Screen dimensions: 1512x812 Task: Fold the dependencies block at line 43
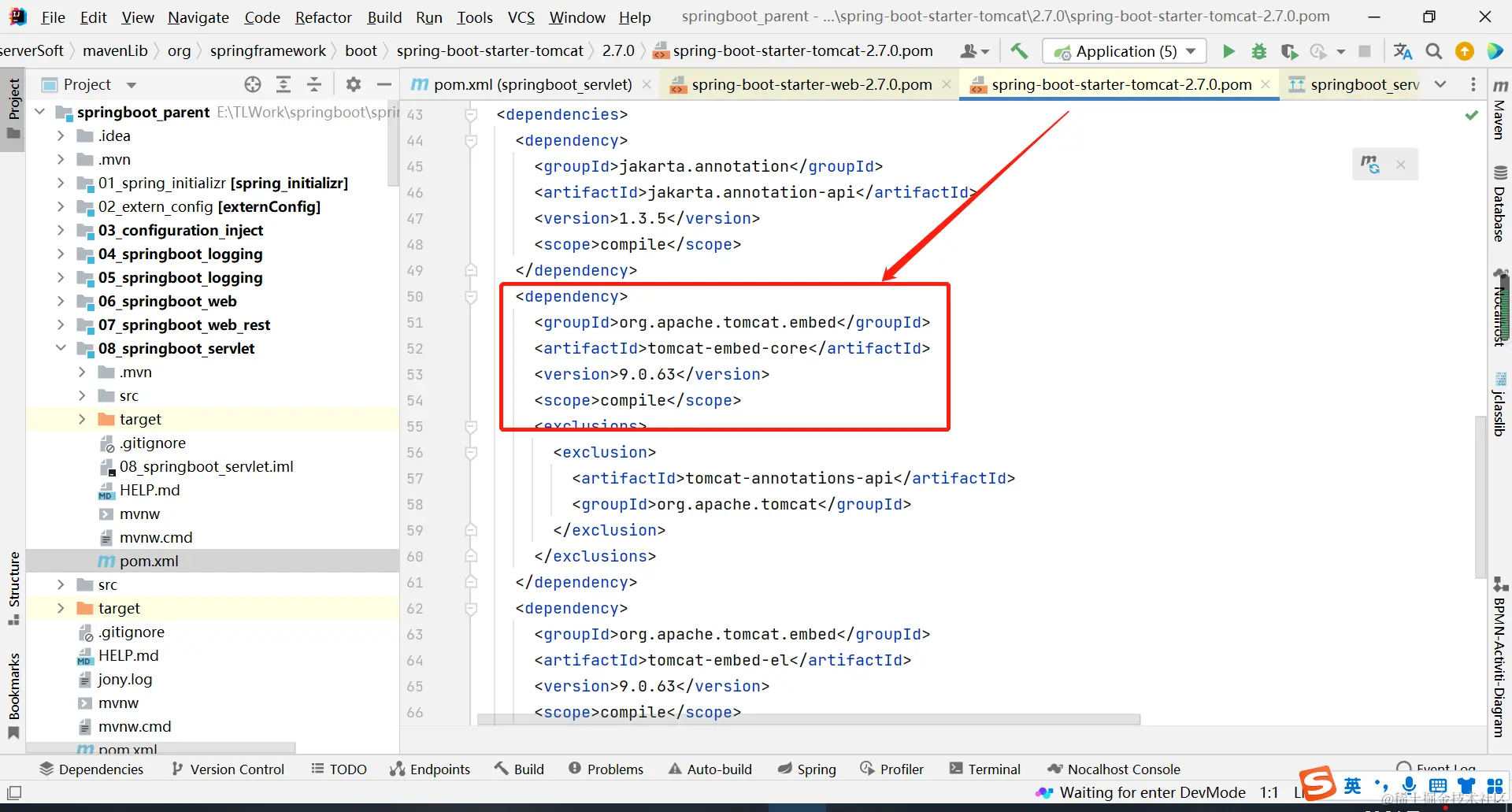pos(471,115)
